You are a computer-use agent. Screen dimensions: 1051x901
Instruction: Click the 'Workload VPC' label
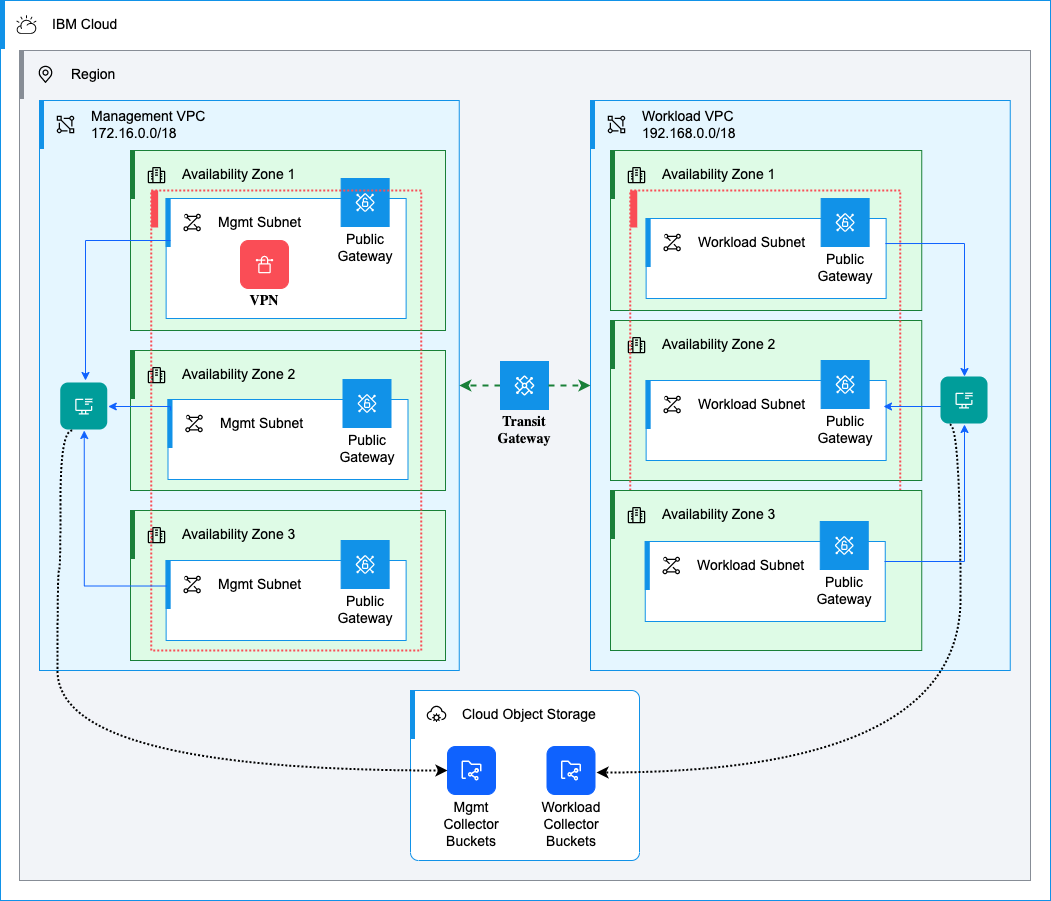pyautogui.click(x=688, y=116)
